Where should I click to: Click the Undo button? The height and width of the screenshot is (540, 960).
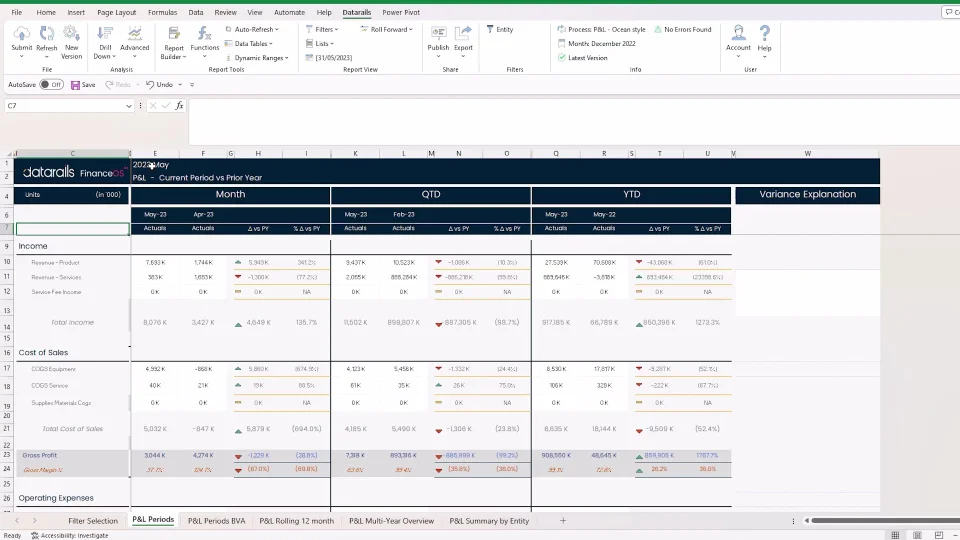coord(160,85)
